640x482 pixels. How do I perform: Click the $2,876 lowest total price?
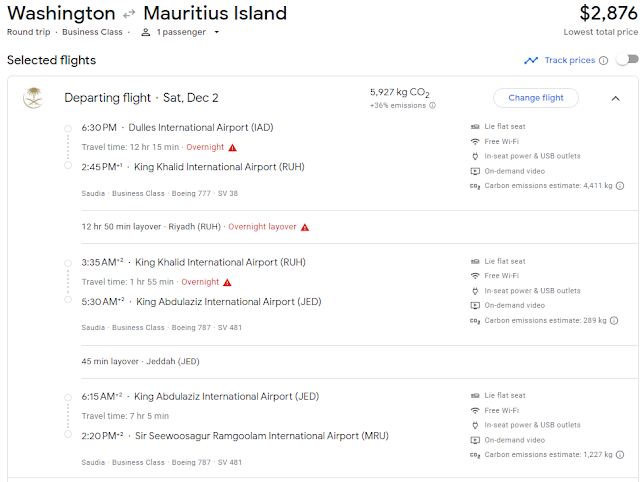click(x=609, y=13)
